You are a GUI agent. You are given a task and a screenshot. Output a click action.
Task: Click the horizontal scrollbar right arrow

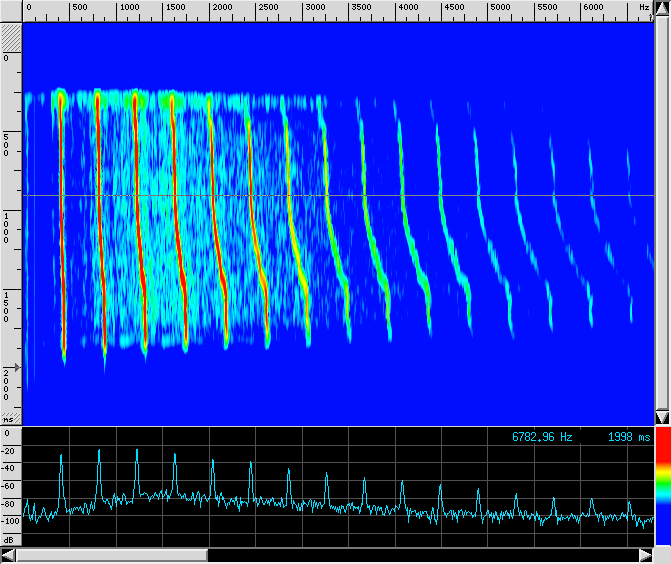[x=644, y=555]
